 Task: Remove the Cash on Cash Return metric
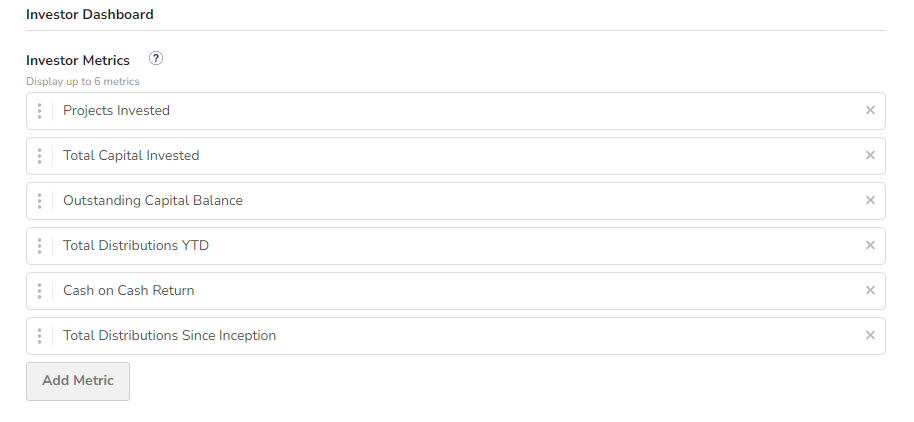(870, 290)
